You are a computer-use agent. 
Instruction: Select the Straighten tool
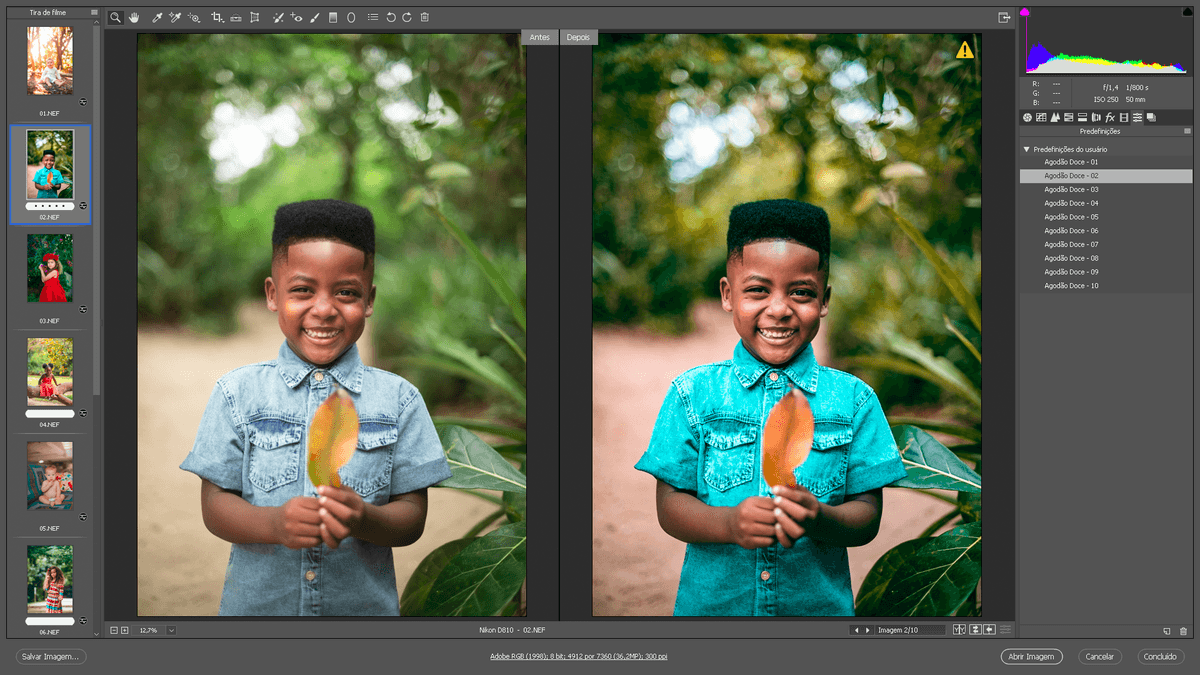[x=236, y=18]
